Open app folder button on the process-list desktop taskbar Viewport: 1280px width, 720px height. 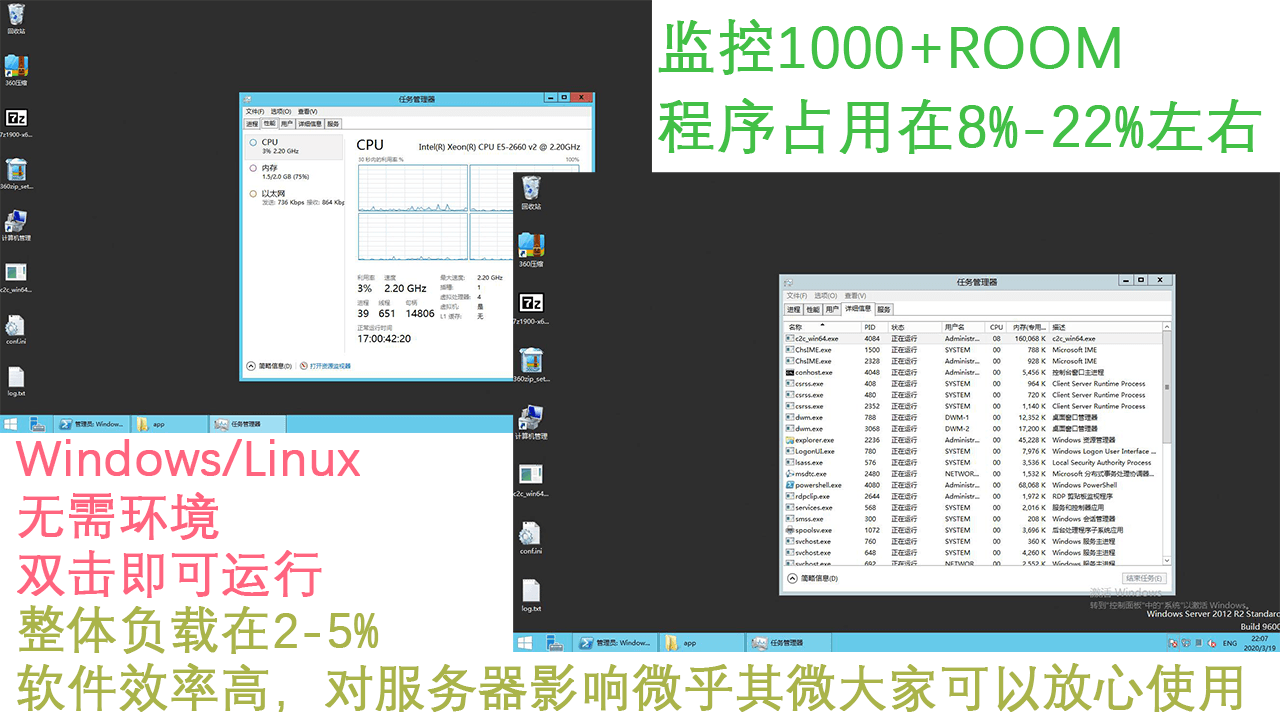coord(700,643)
